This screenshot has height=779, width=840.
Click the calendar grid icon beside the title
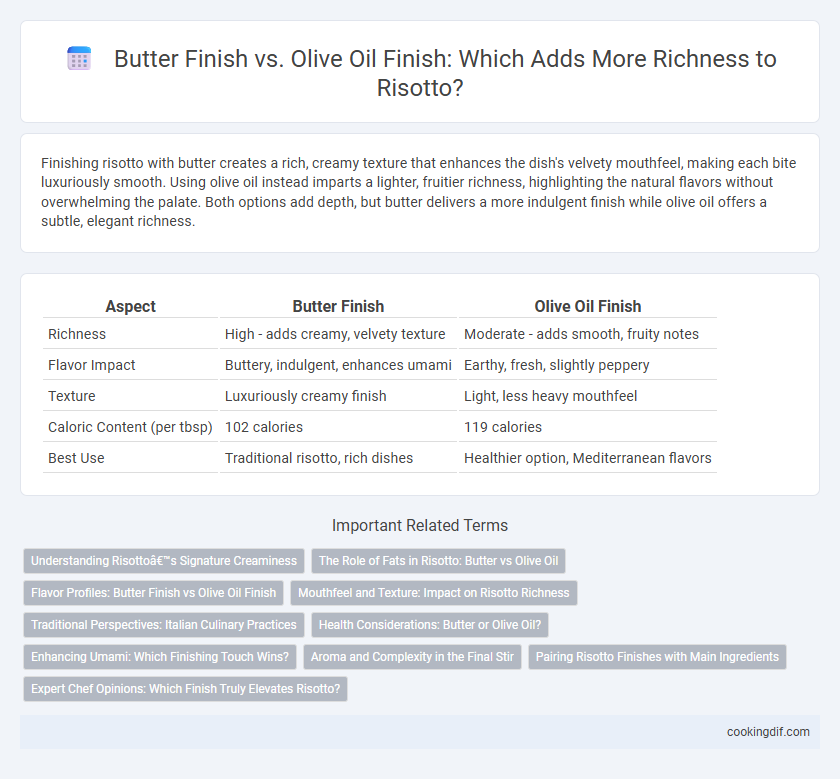click(x=79, y=59)
